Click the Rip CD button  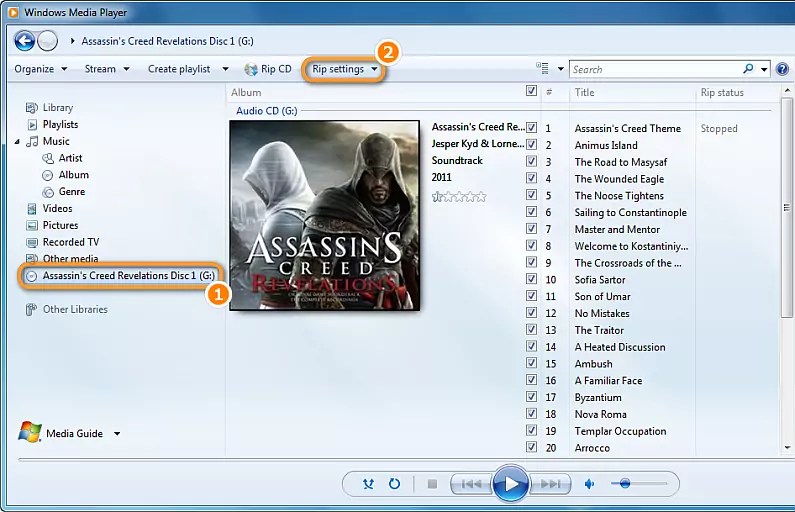pyautogui.click(x=268, y=69)
